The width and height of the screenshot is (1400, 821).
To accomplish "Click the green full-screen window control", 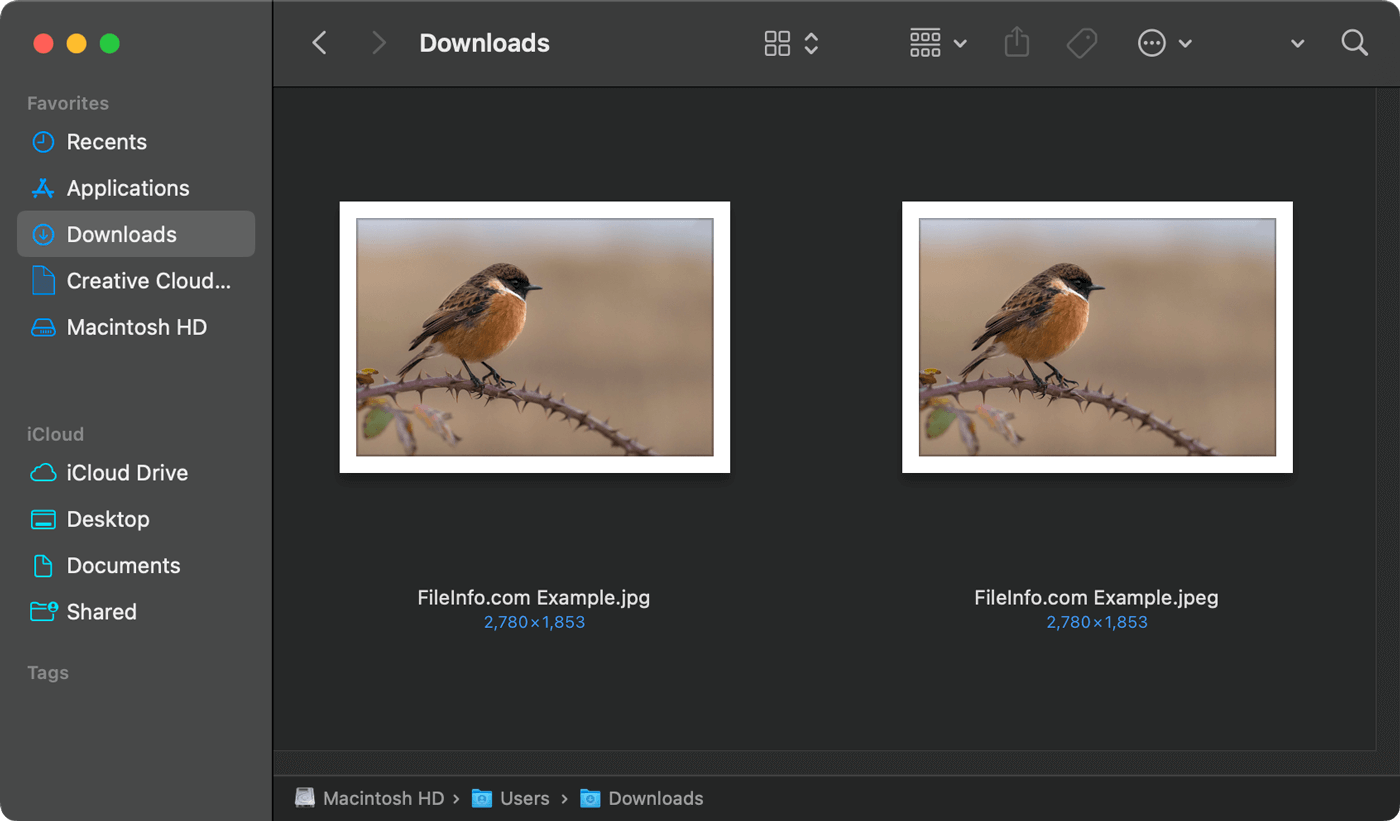I will (110, 43).
